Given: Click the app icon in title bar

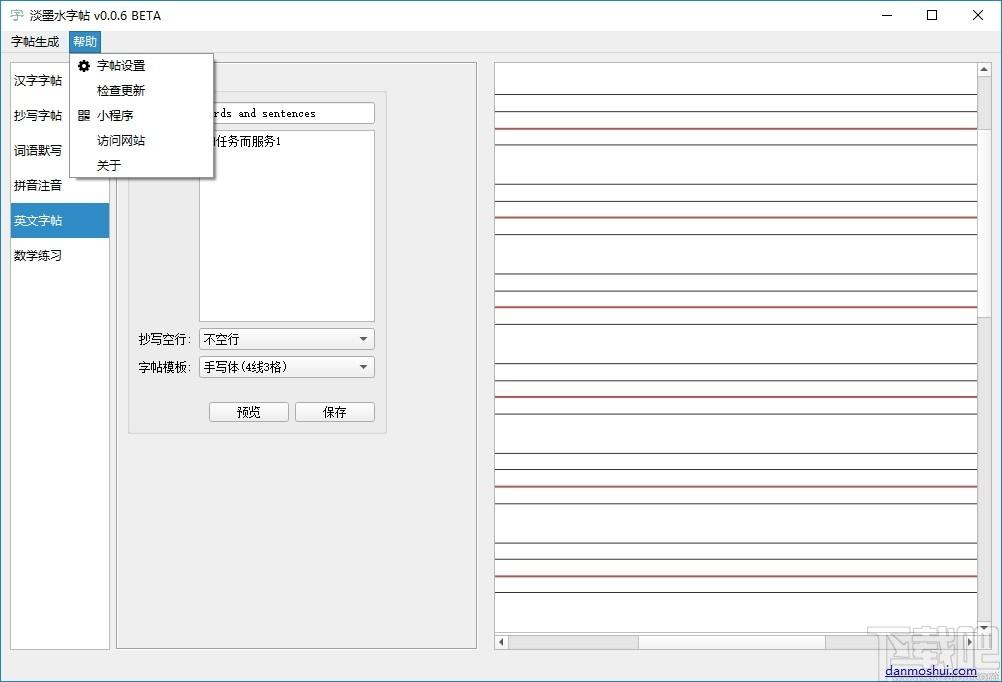Looking at the screenshot, I should pos(16,15).
